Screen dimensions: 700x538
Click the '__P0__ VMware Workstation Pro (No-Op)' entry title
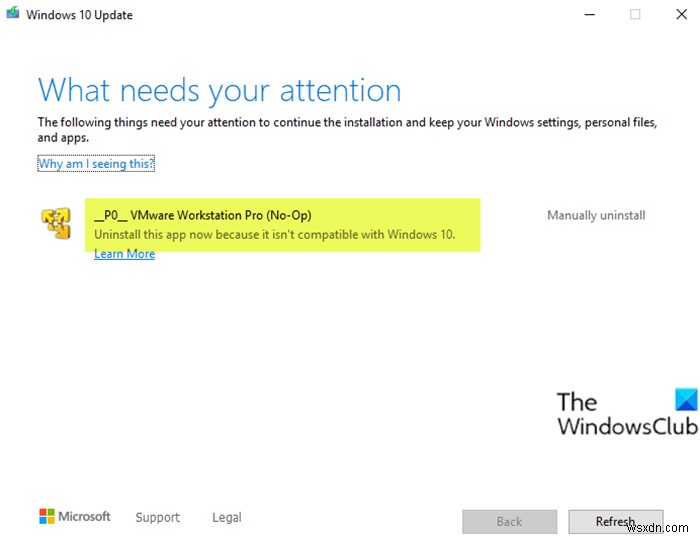point(203,215)
